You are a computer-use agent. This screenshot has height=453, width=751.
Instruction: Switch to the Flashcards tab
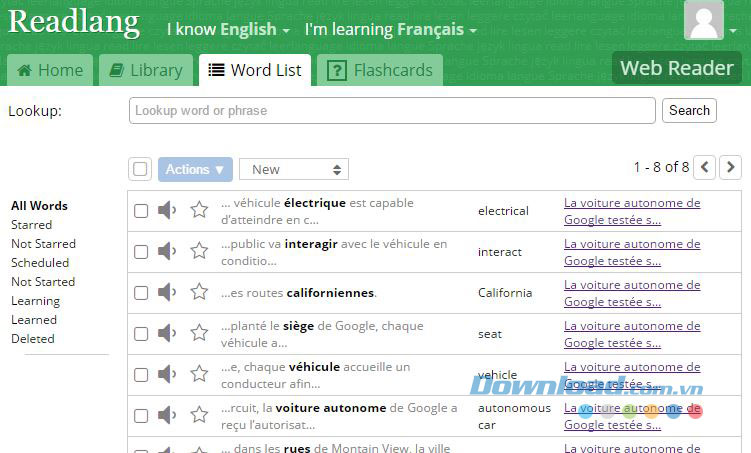pos(382,70)
